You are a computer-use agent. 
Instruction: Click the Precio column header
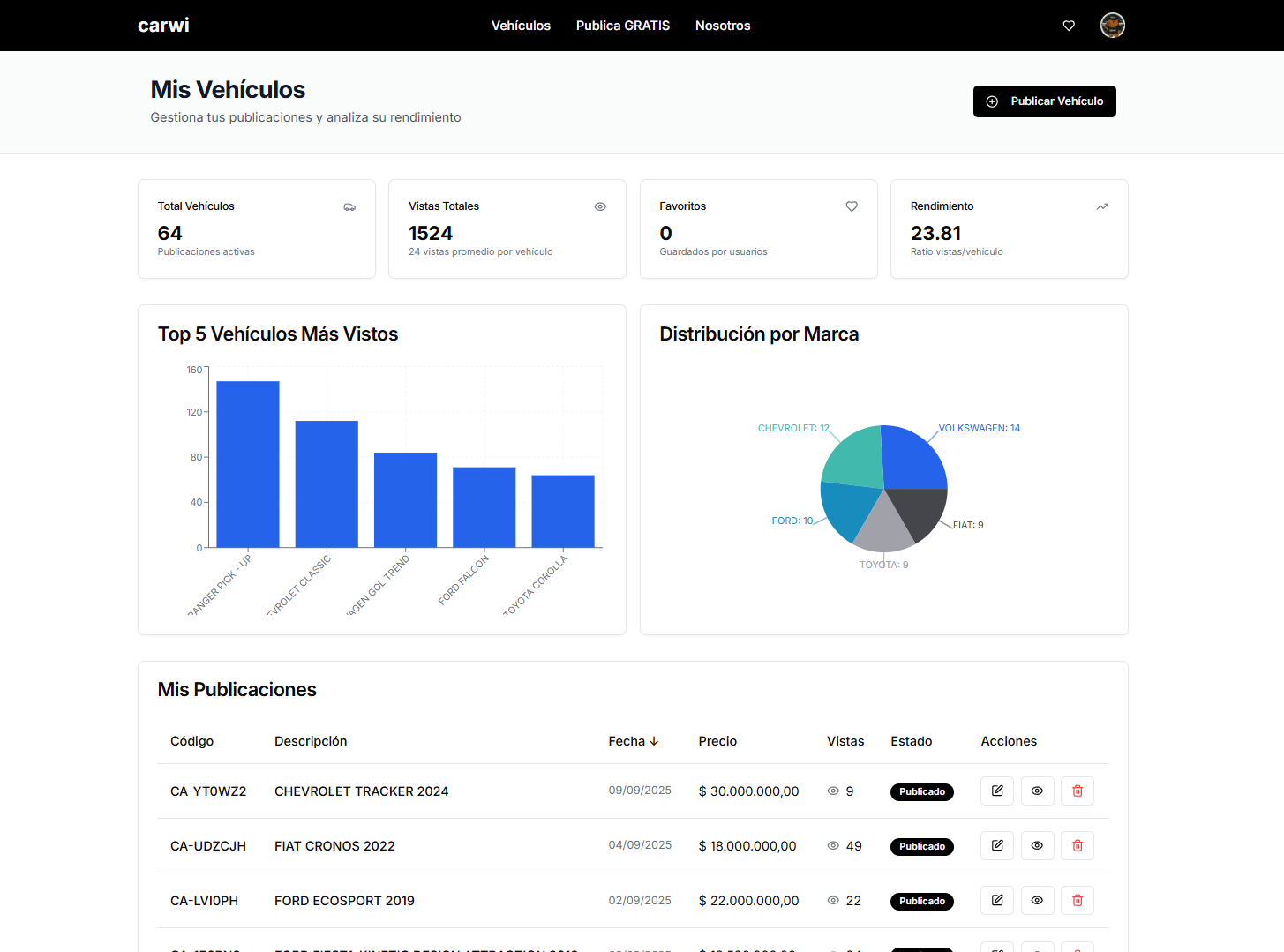click(717, 741)
